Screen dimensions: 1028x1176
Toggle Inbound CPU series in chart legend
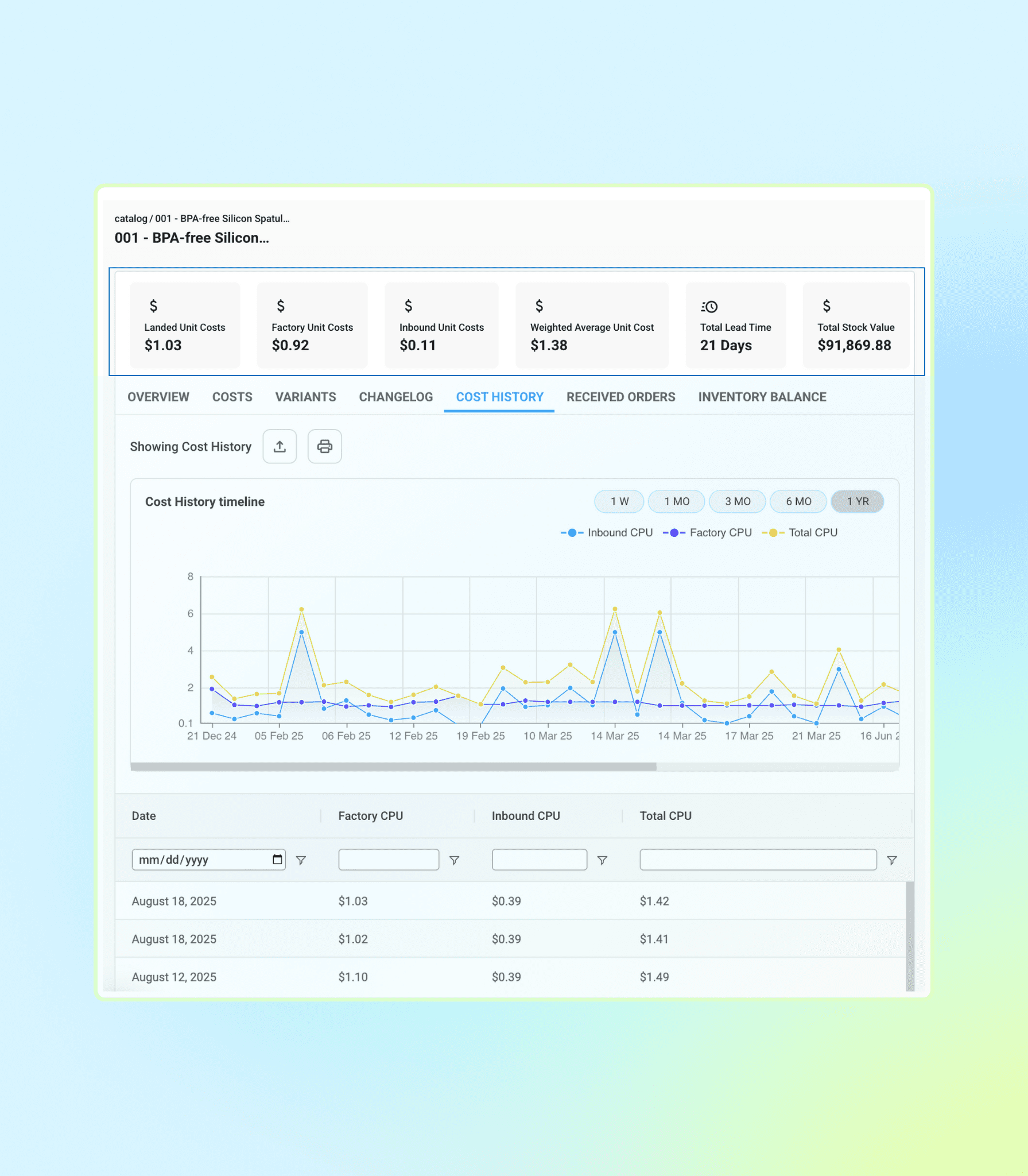(607, 533)
